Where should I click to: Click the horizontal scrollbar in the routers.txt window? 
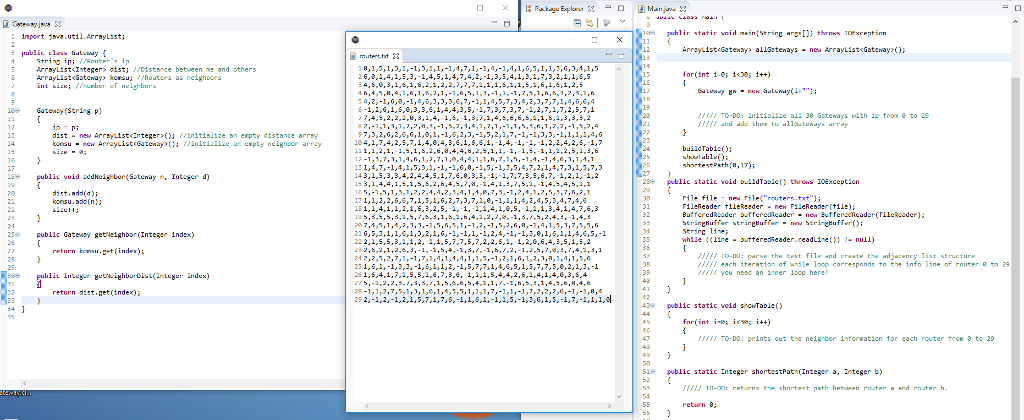[x=488, y=406]
